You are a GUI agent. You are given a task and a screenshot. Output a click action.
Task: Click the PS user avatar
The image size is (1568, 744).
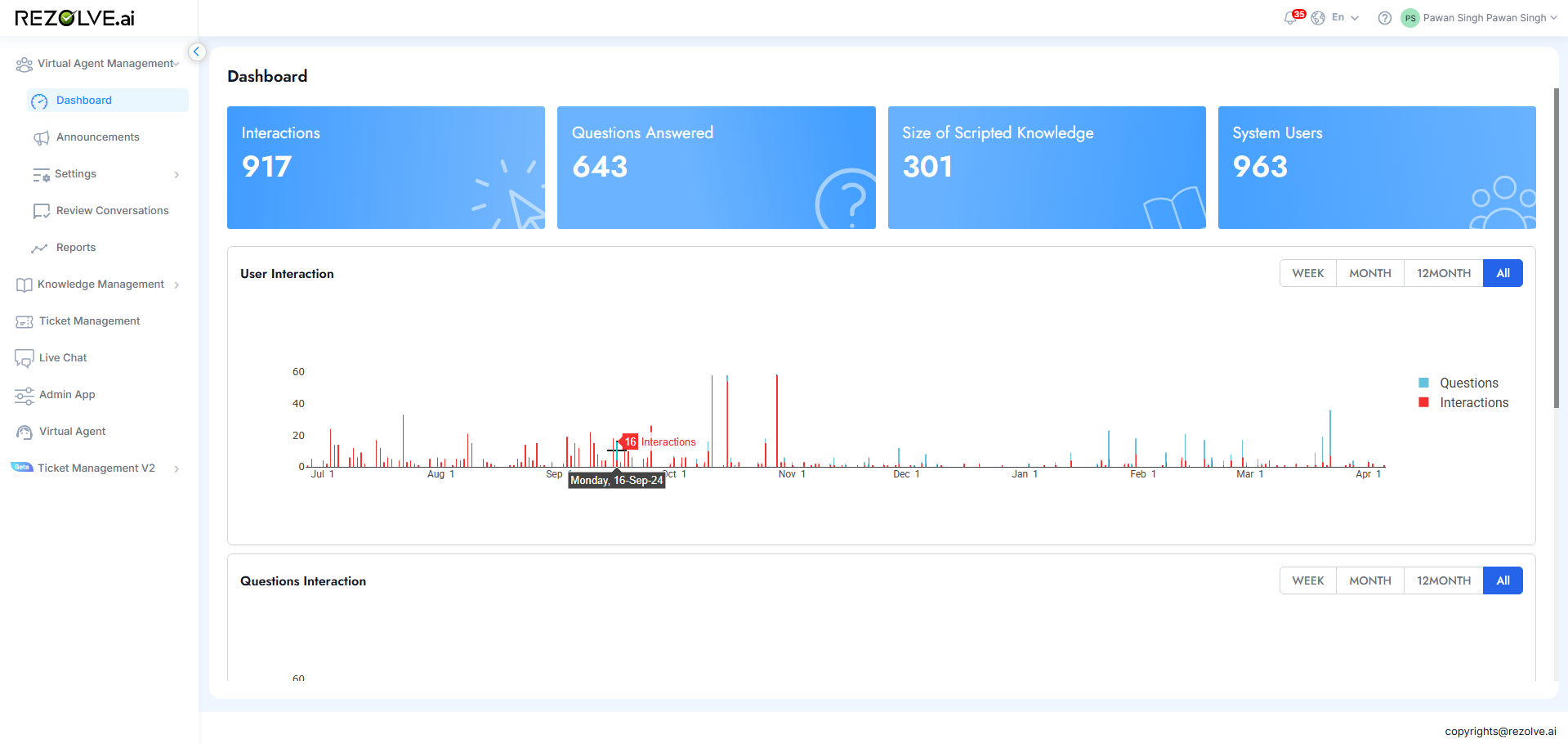point(1409,18)
